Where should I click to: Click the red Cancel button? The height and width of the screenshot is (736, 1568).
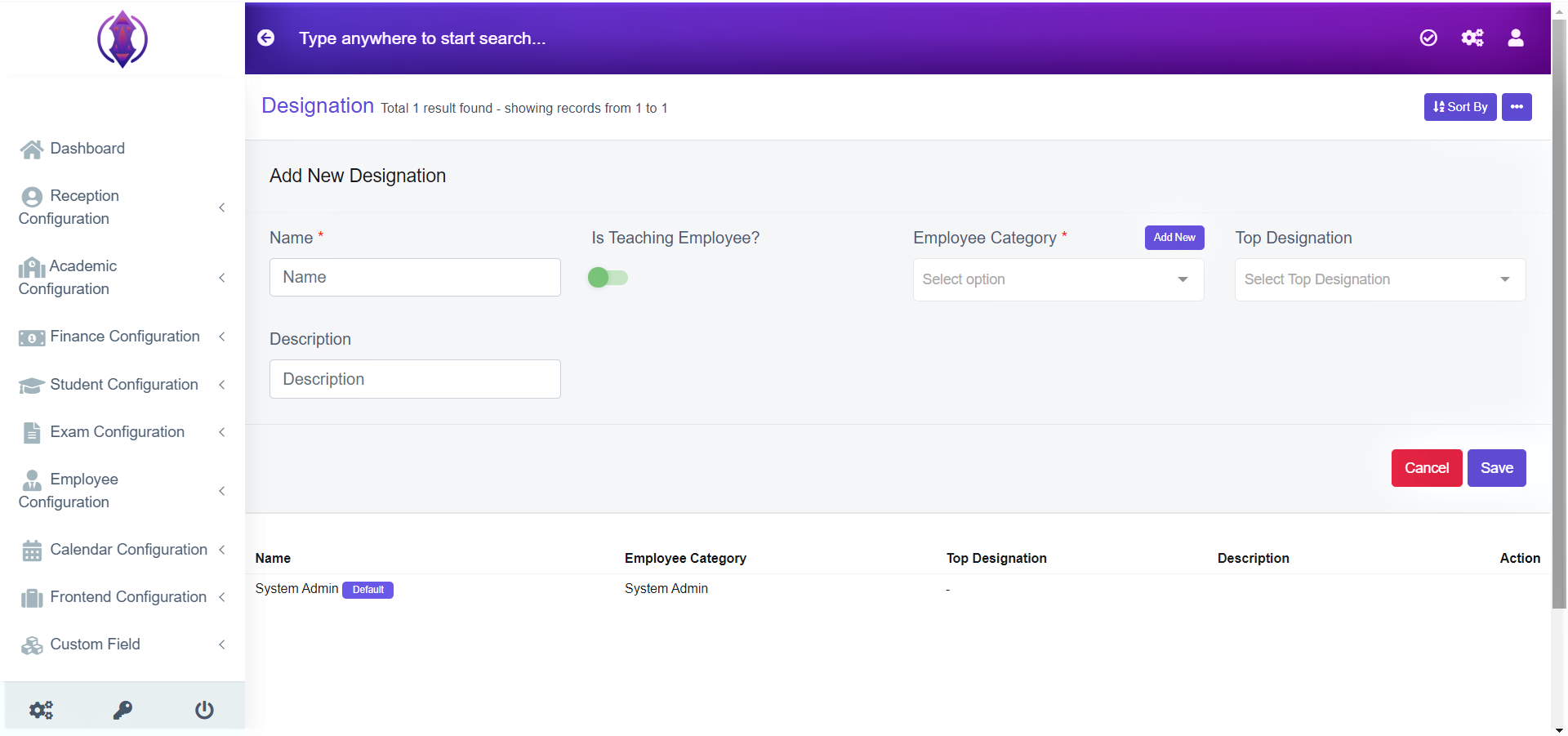pos(1427,468)
